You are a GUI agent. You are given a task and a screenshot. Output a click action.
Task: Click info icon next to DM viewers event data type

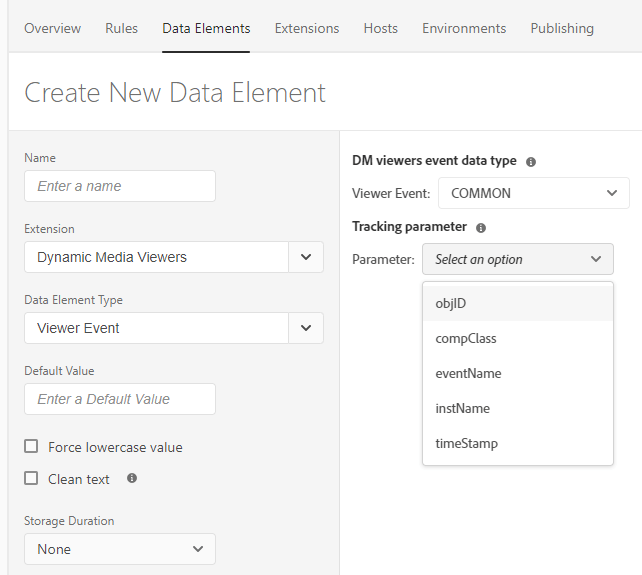click(531, 161)
